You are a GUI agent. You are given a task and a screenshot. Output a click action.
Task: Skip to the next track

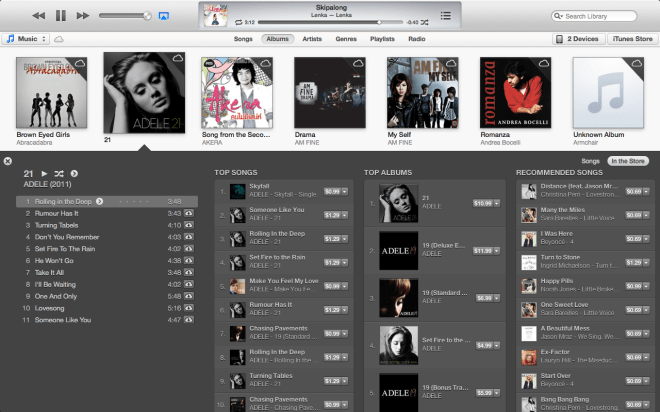pyautogui.click(x=83, y=16)
